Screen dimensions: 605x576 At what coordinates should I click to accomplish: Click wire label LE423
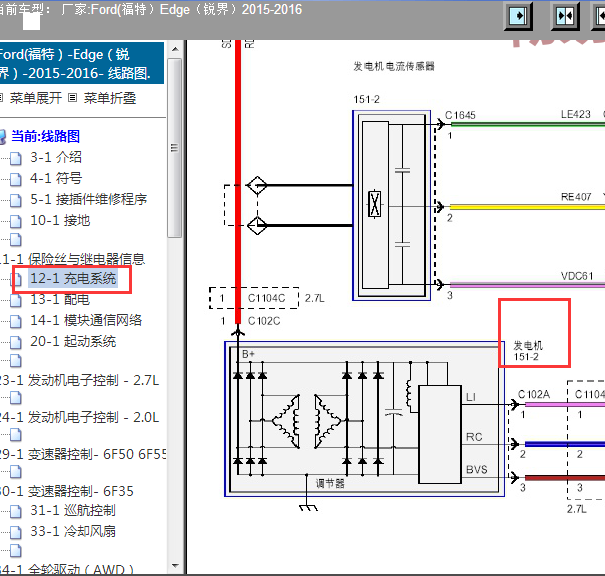[x=576, y=114]
